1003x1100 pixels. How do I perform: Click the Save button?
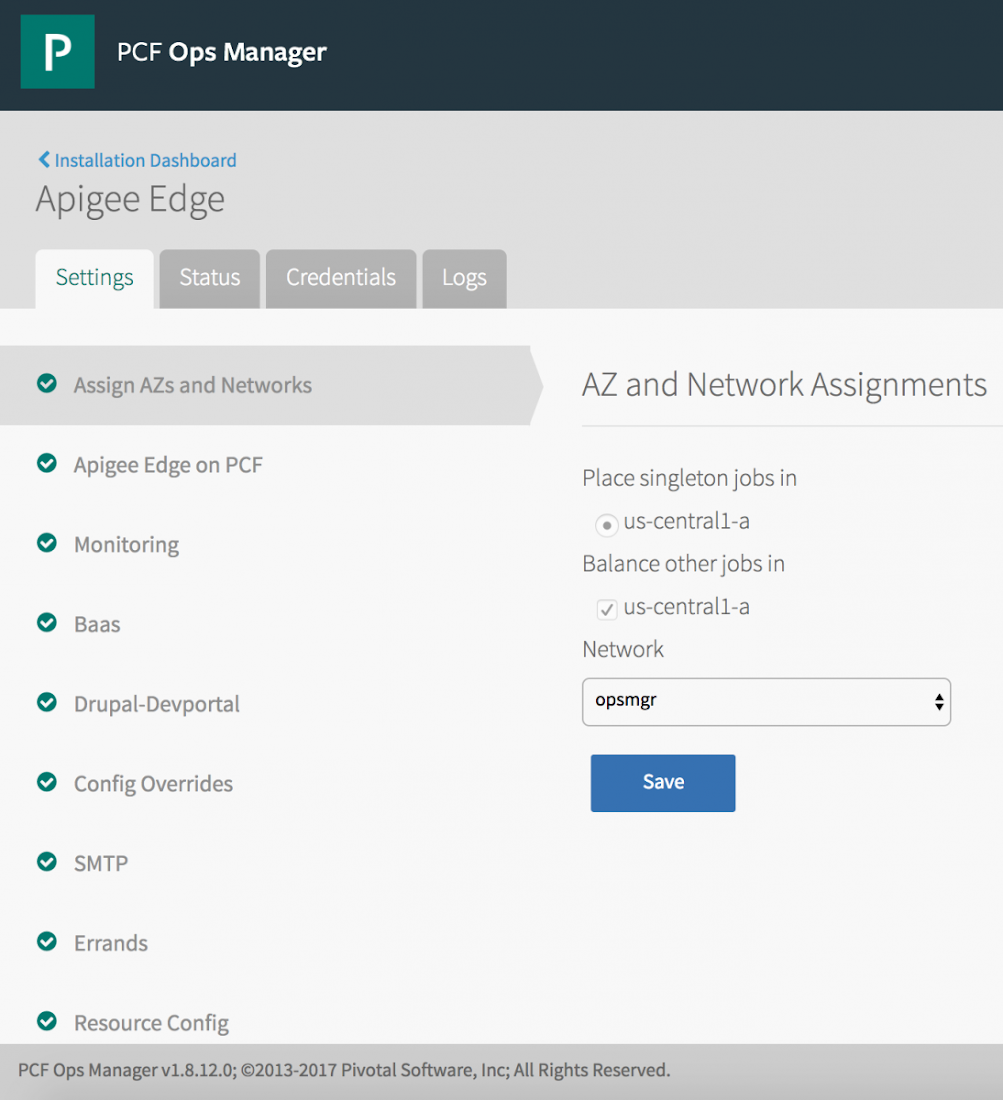click(662, 783)
